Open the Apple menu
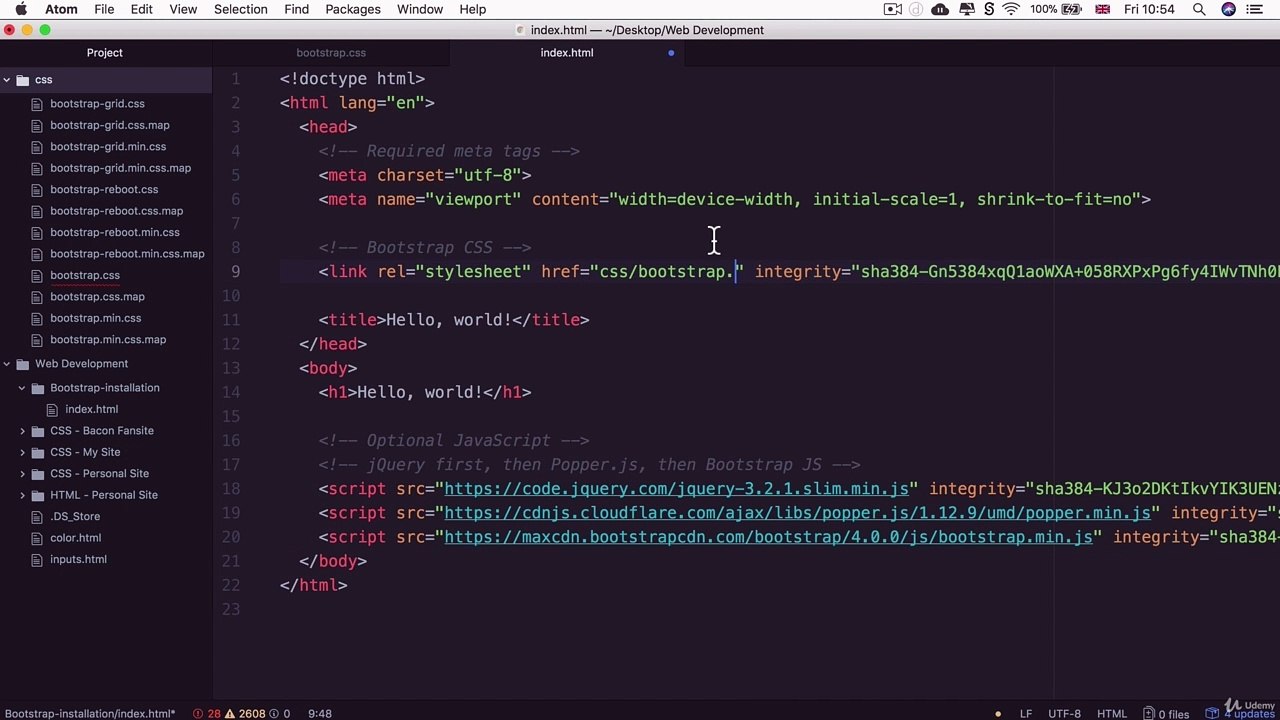This screenshot has height=720, width=1280. 20,10
